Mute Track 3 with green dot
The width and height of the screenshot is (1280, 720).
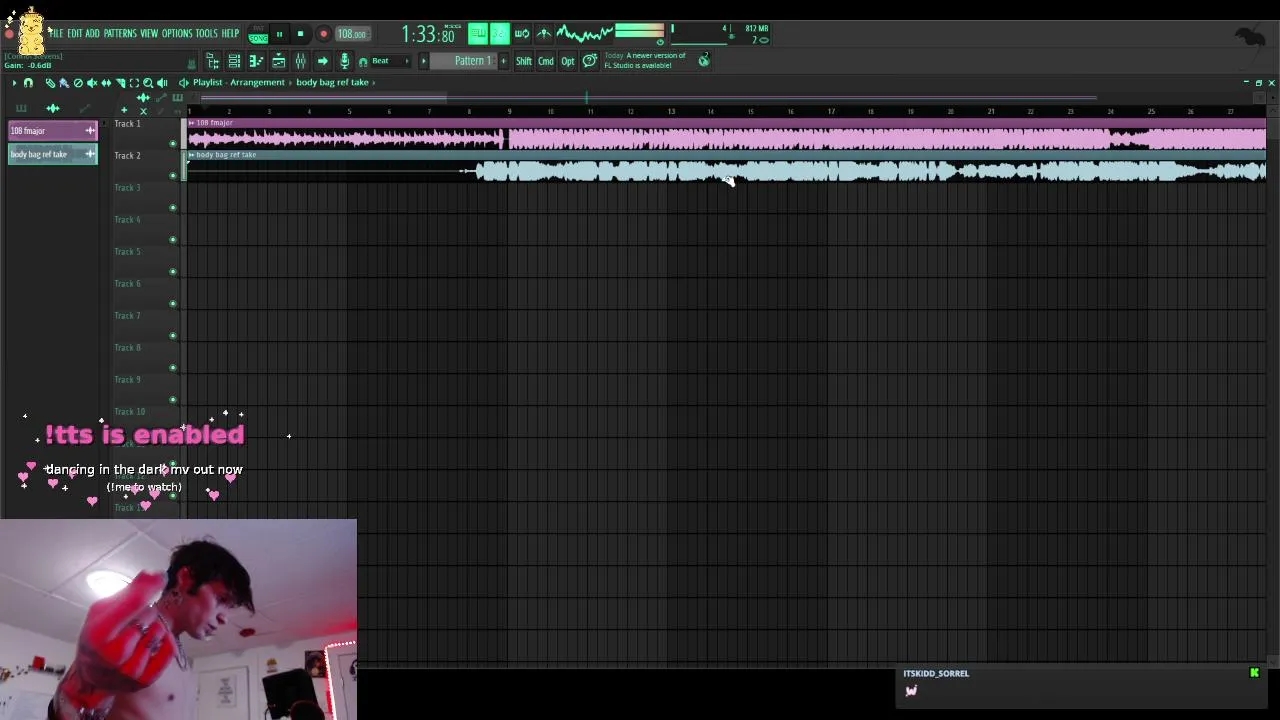click(173, 208)
